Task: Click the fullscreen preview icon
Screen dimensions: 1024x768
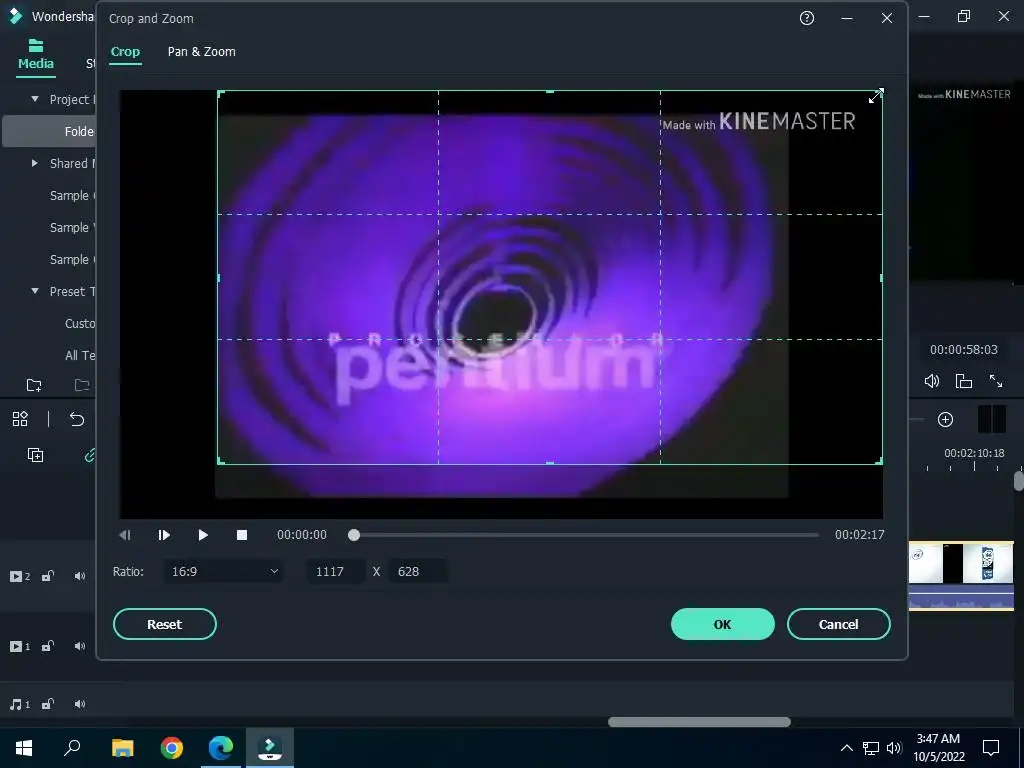Action: pyautogui.click(x=996, y=381)
